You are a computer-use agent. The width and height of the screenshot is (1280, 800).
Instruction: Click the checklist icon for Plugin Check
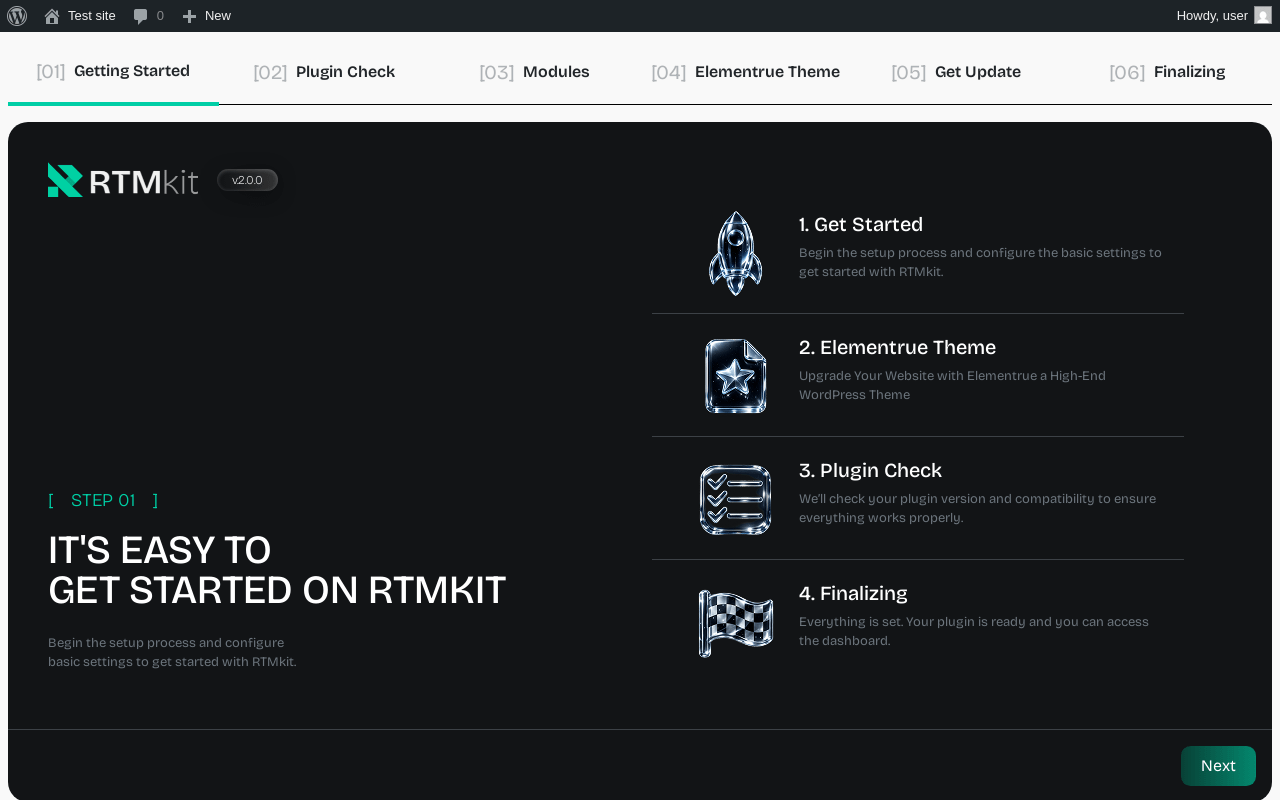pos(736,499)
